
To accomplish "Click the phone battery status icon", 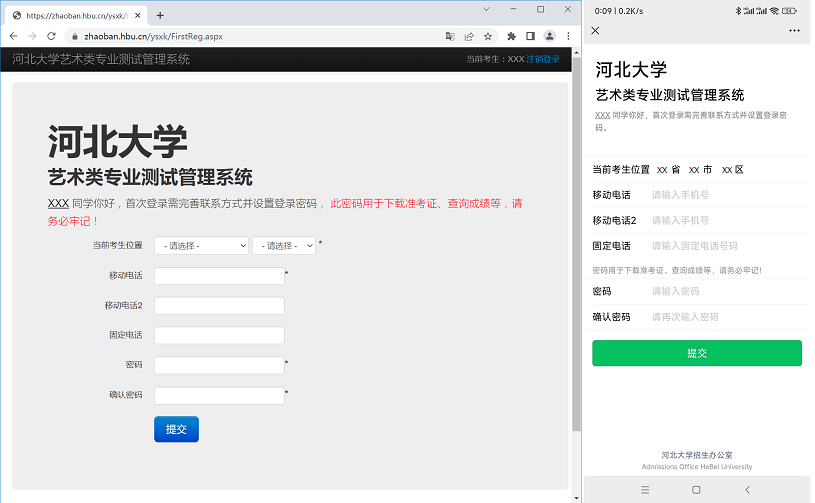I will tap(790, 11).
